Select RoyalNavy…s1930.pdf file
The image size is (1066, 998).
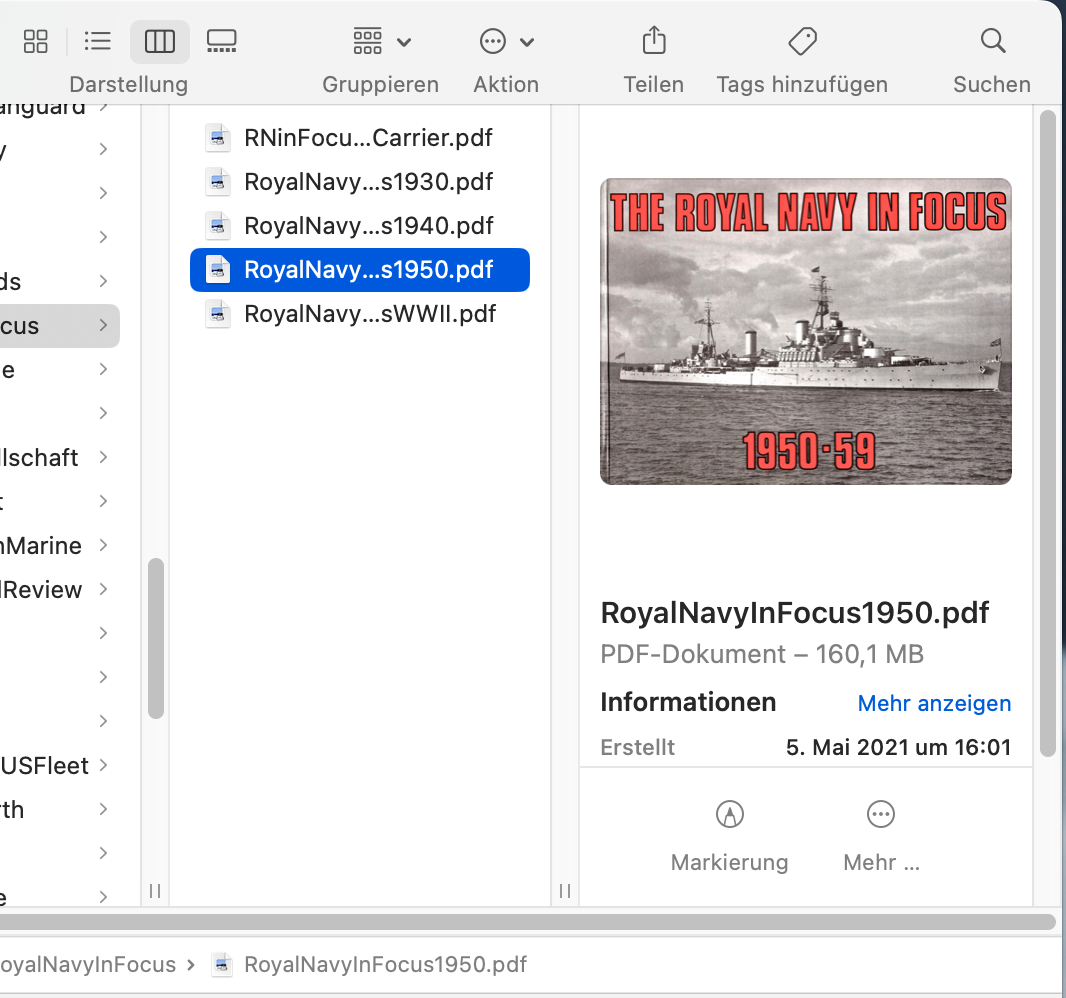coord(367,182)
